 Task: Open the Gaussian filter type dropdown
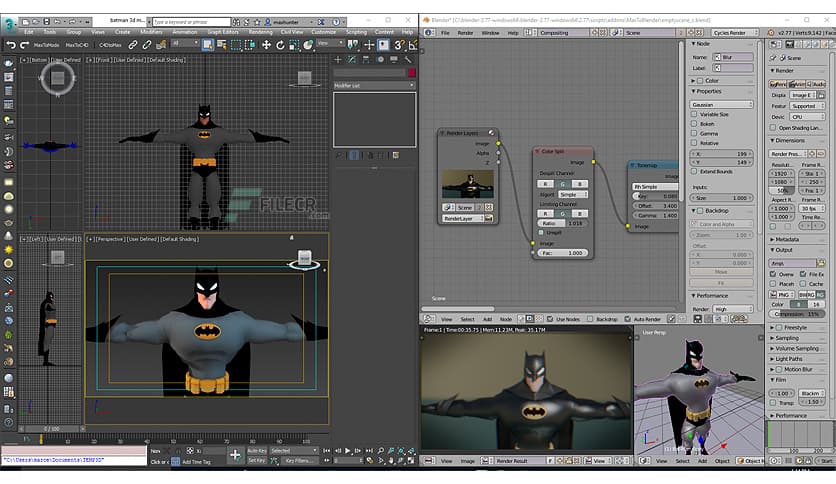(722, 104)
